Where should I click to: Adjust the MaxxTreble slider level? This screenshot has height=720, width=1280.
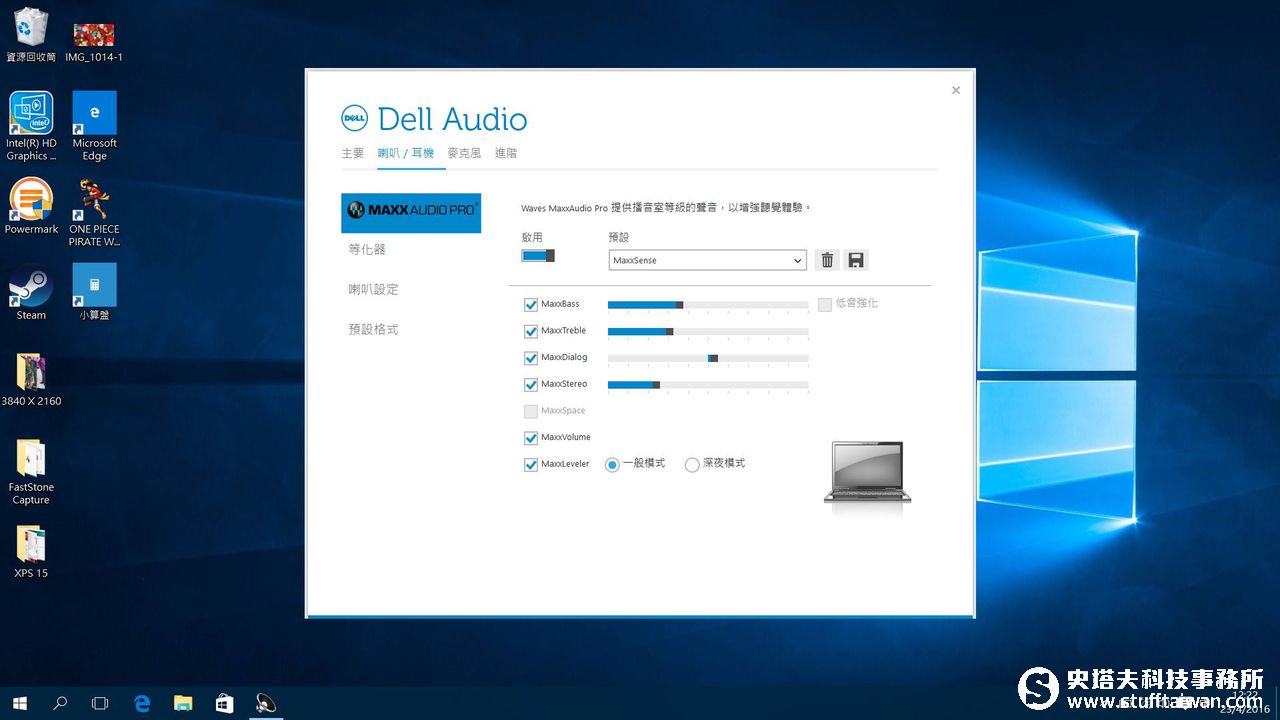tap(708, 331)
